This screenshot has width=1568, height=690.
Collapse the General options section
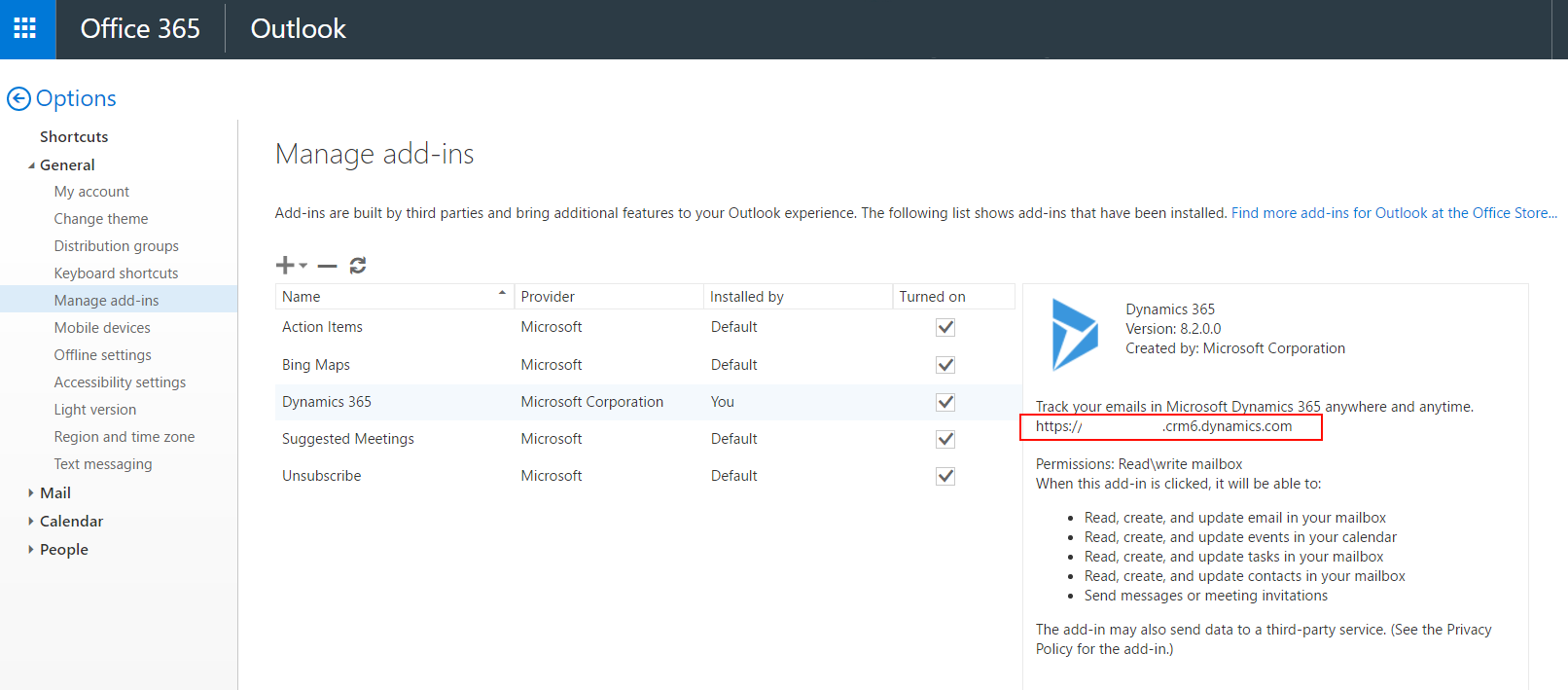31,165
